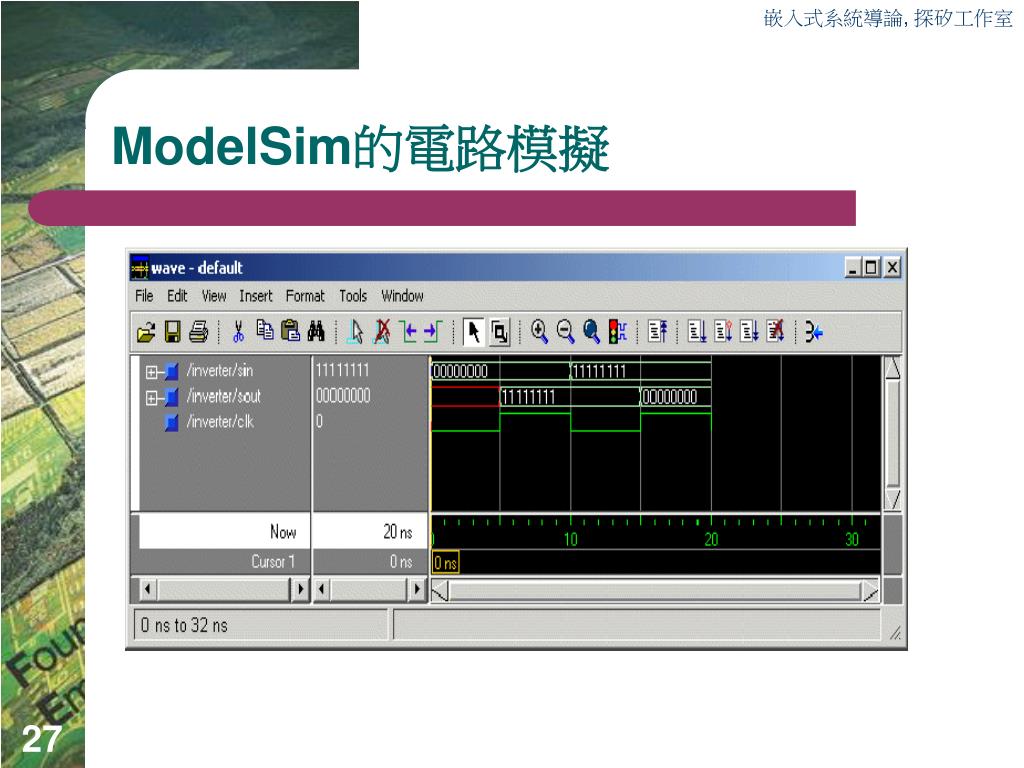Open the Edit menu
Image resolution: width=1024 pixels, height=768 pixels.
(x=177, y=296)
